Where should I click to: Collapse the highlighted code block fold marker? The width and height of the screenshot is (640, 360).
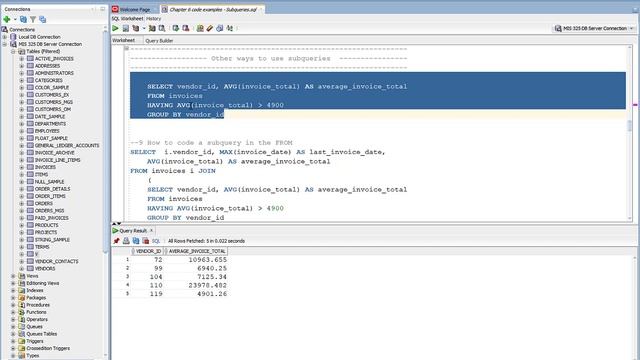(x=126, y=49)
